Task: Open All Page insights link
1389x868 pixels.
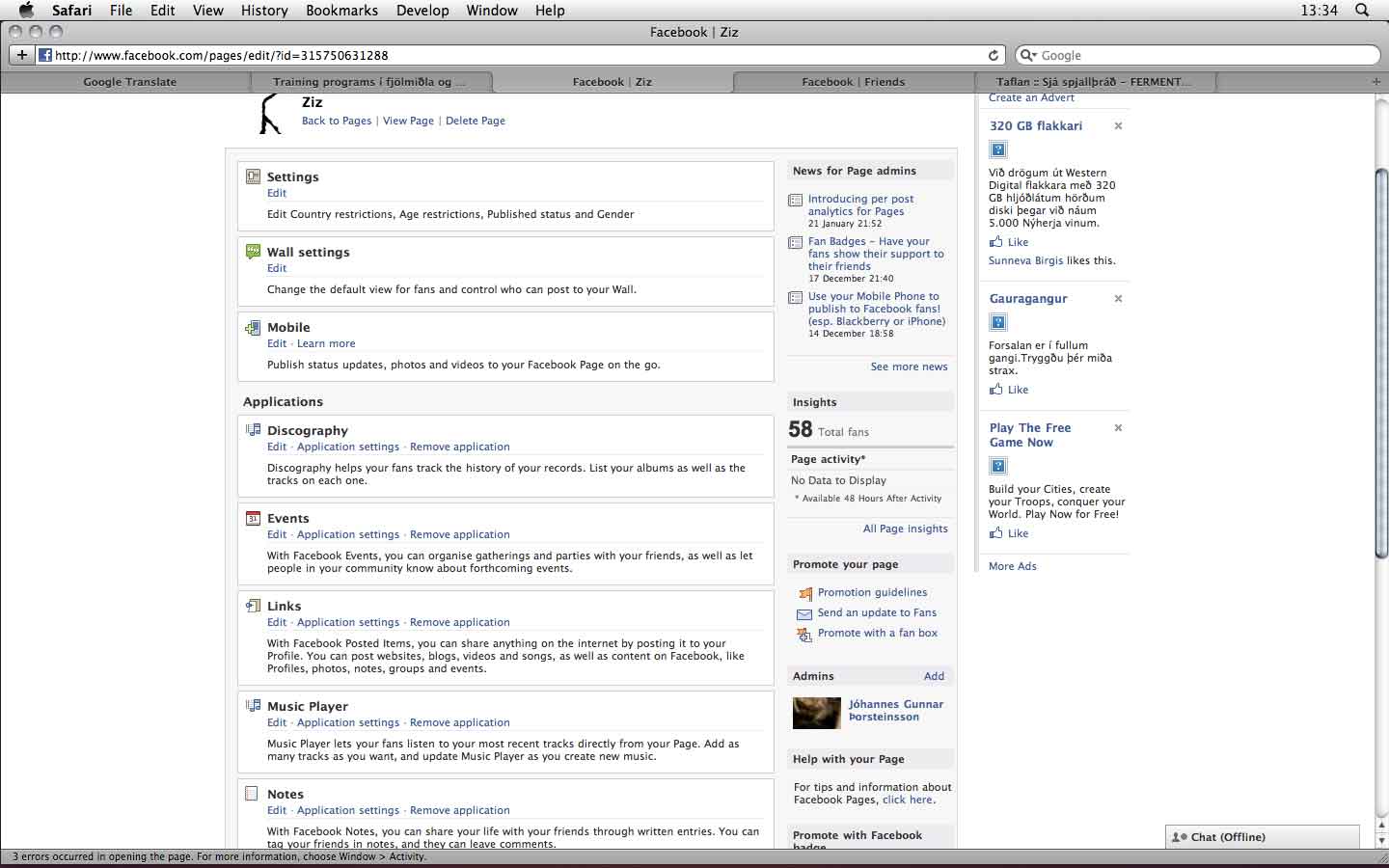Action: 906,529
